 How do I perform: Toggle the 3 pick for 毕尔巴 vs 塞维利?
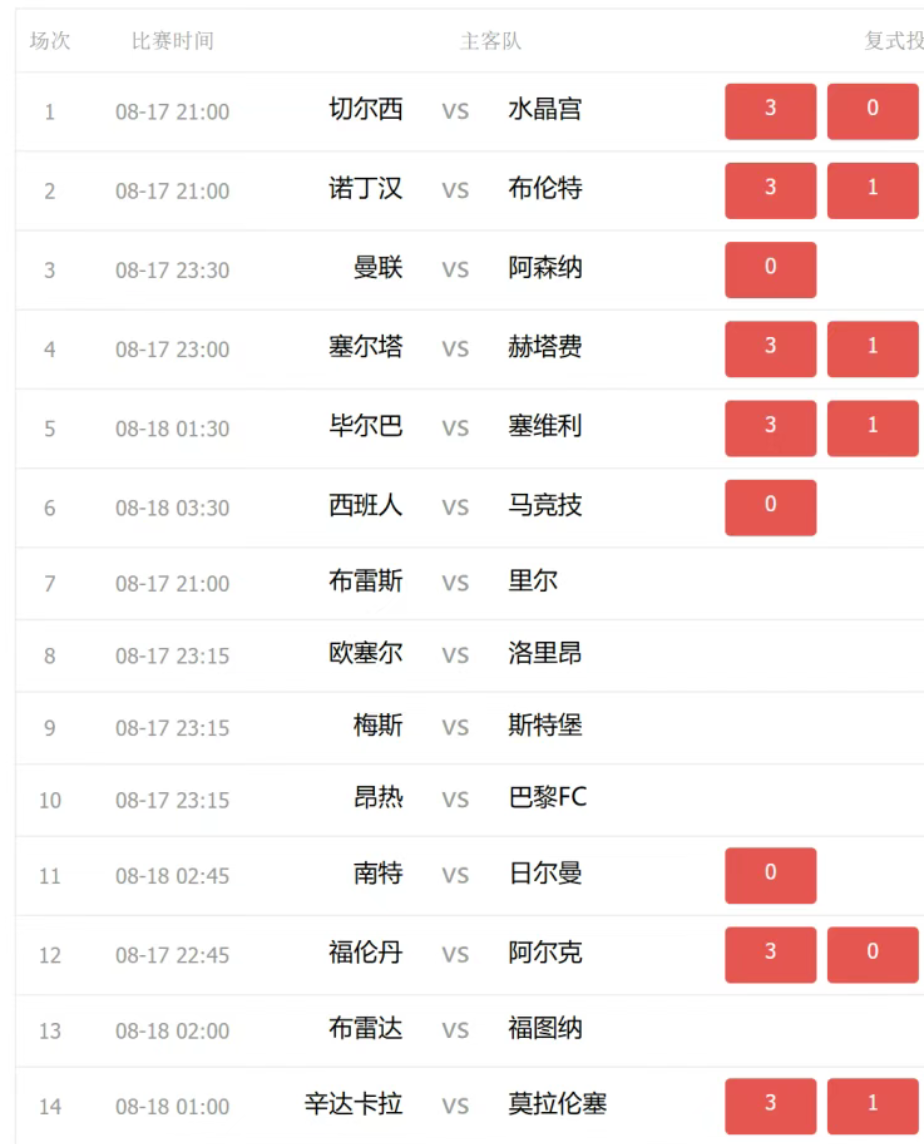(x=770, y=428)
